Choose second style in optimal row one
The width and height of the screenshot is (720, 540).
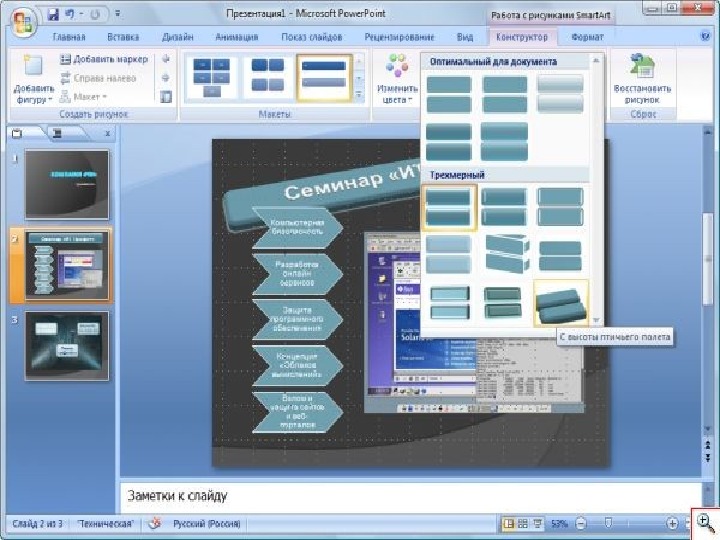(505, 95)
